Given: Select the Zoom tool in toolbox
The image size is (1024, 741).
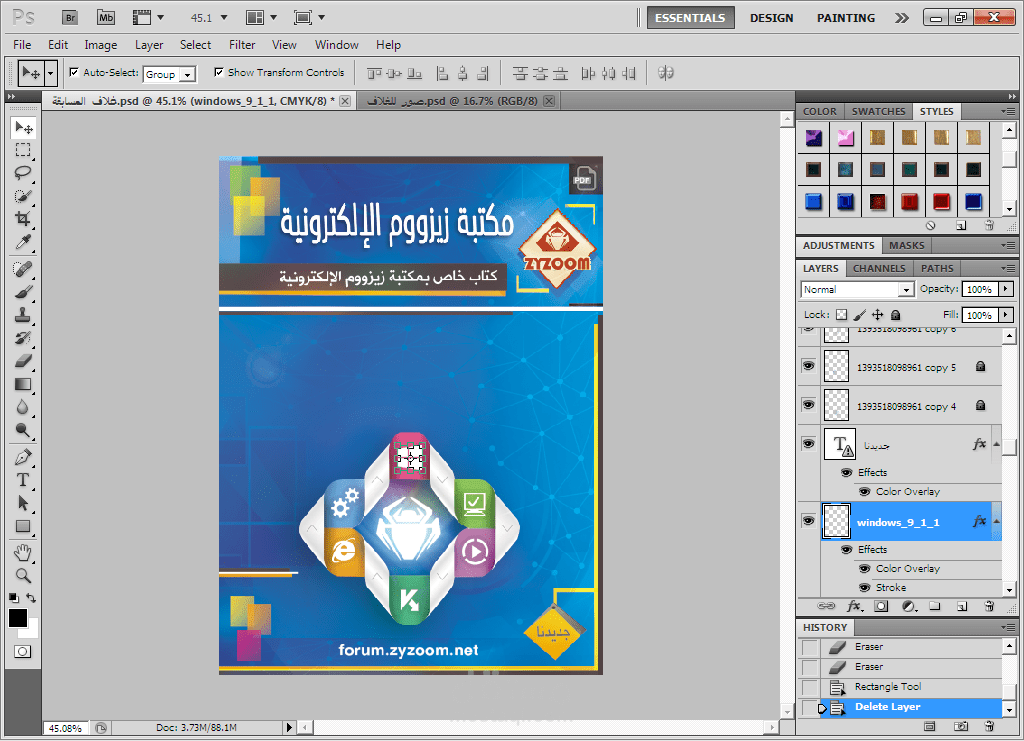Looking at the screenshot, I should click(x=23, y=576).
